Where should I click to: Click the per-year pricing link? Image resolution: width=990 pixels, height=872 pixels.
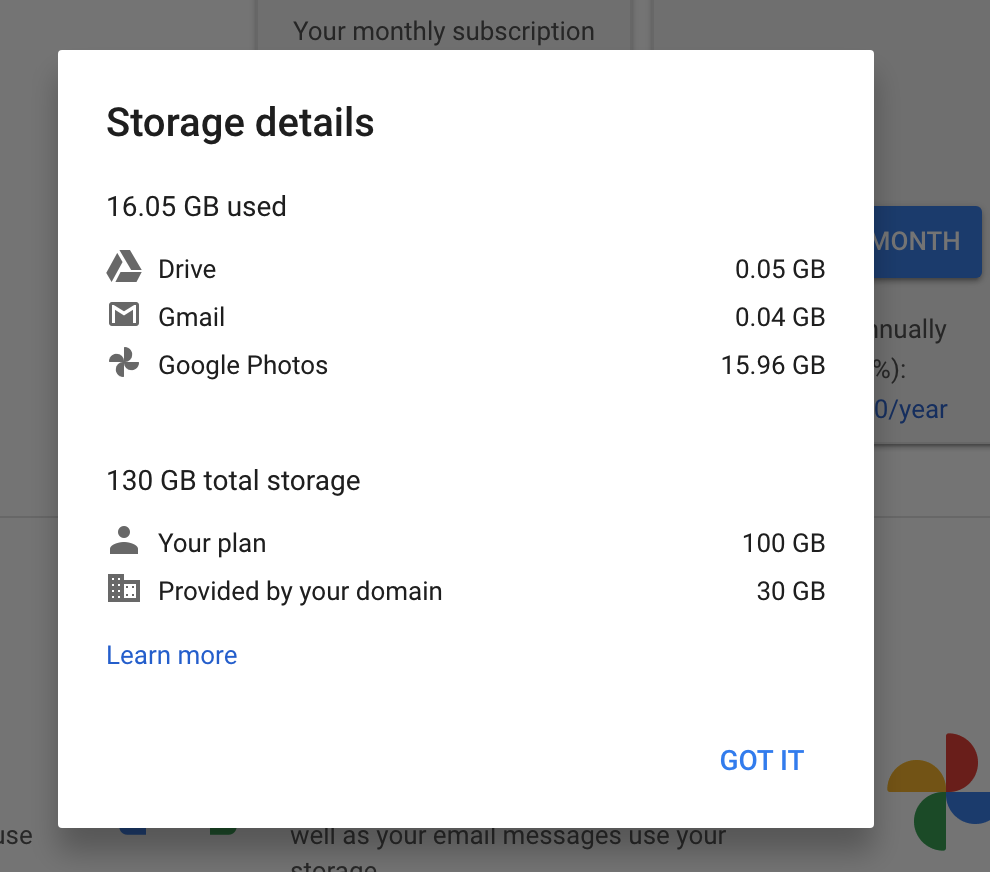(x=910, y=409)
